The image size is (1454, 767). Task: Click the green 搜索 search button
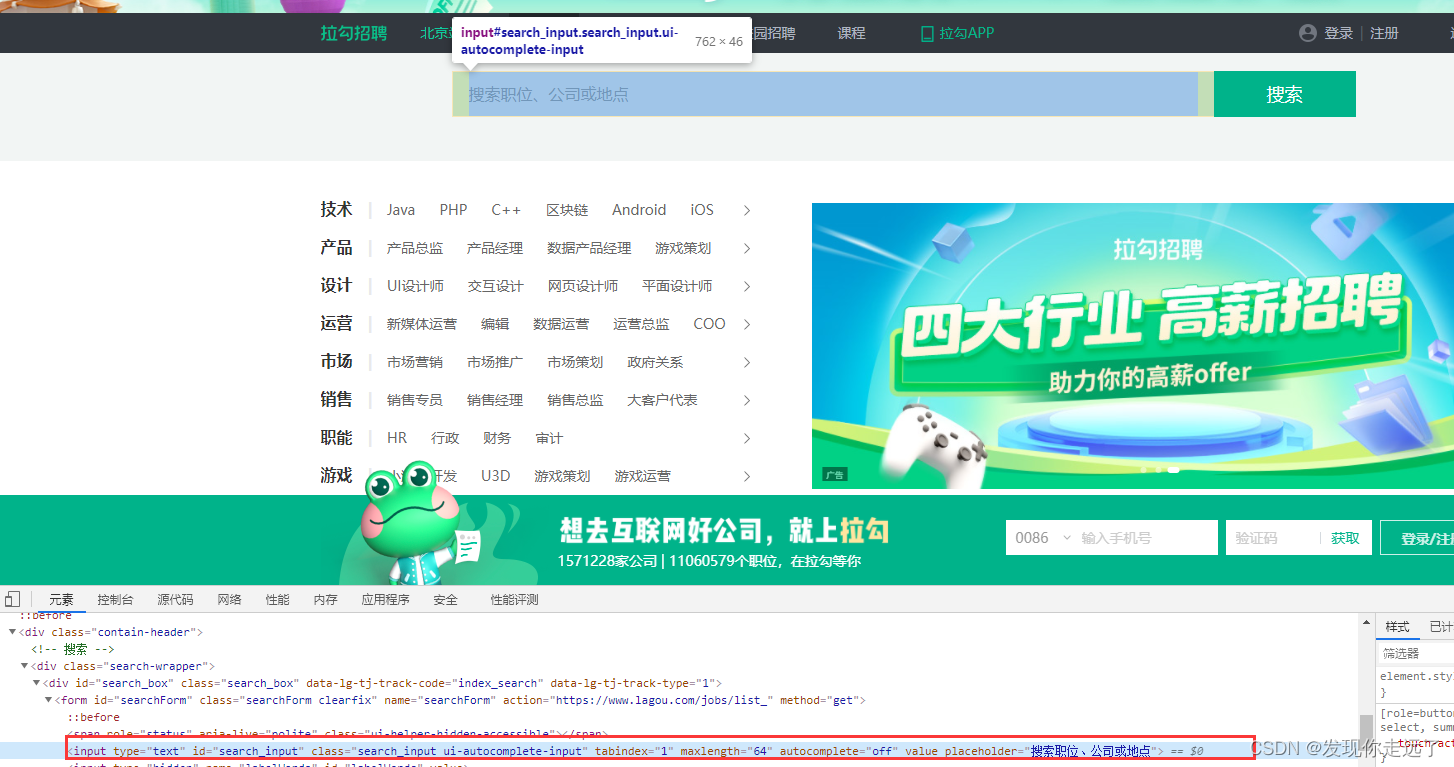pyautogui.click(x=1283, y=93)
